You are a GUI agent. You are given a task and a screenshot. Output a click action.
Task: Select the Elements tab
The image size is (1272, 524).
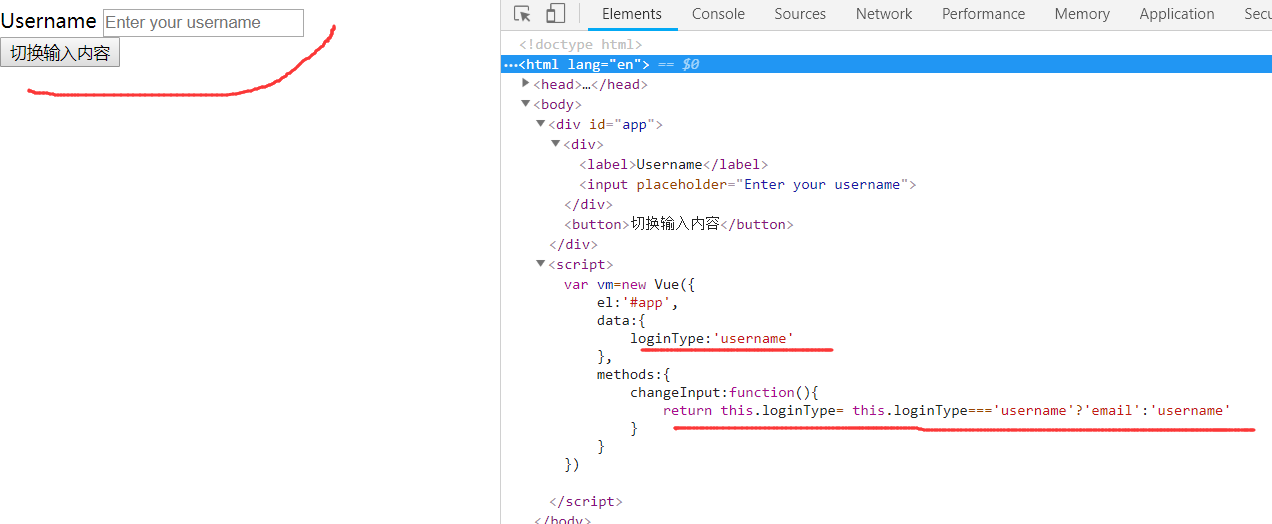(631, 14)
